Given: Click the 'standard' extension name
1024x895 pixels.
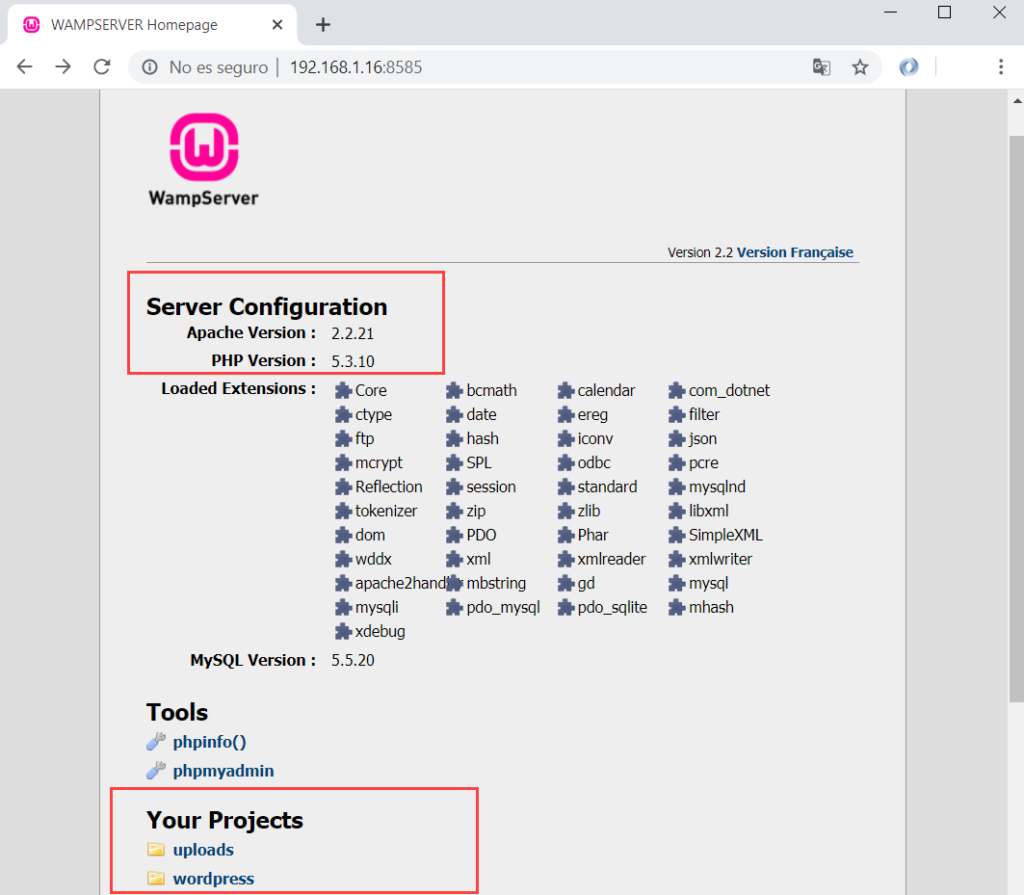Looking at the screenshot, I should [x=607, y=487].
